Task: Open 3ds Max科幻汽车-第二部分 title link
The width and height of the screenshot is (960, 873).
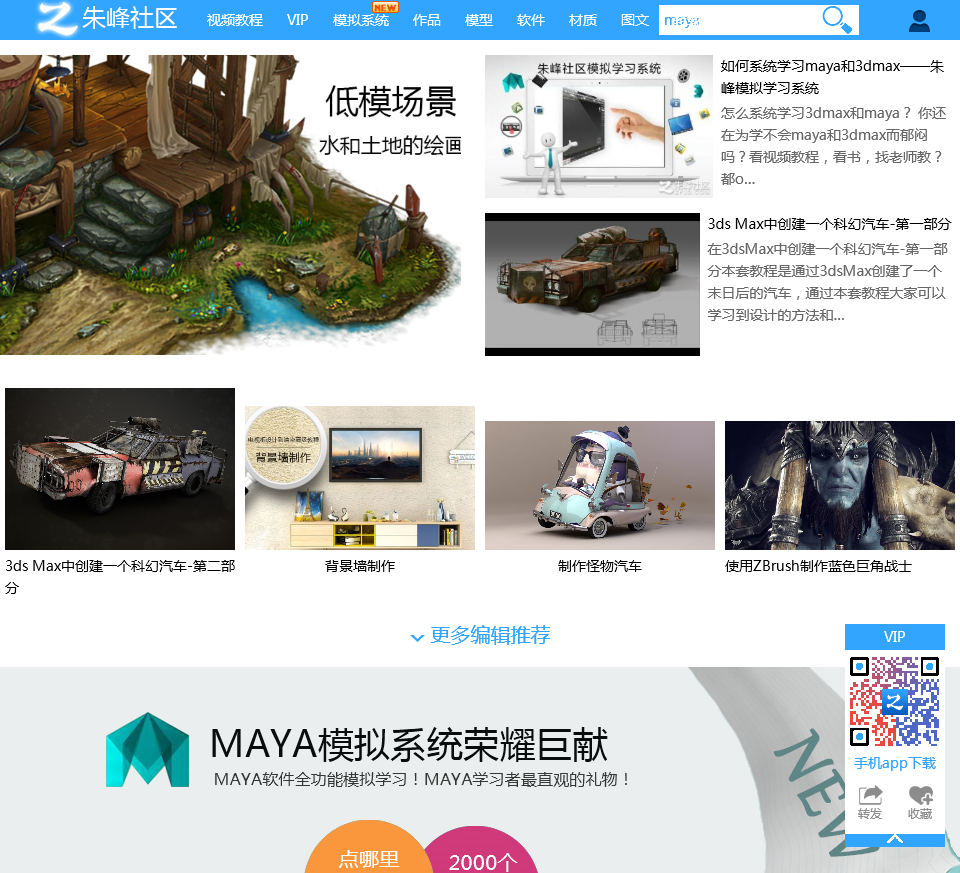Action: pos(120,577)
